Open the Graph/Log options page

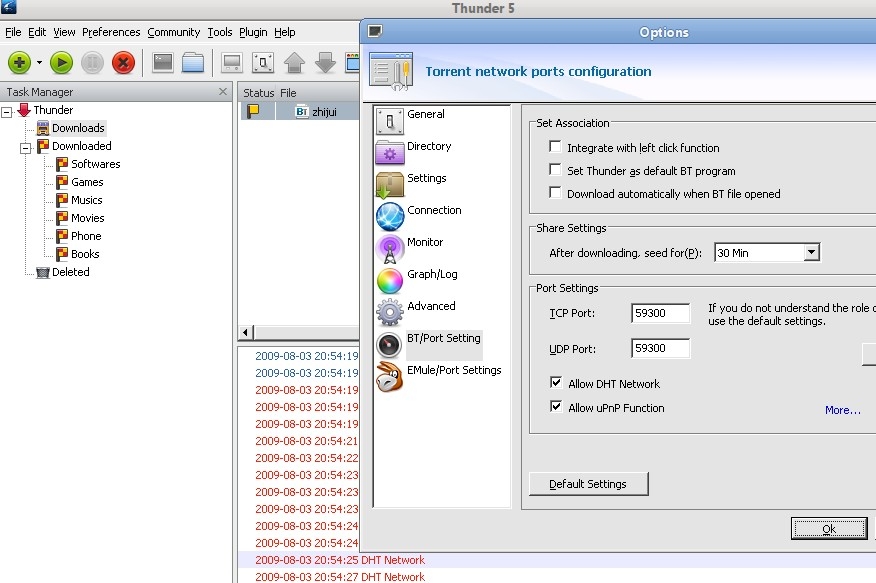432,274
